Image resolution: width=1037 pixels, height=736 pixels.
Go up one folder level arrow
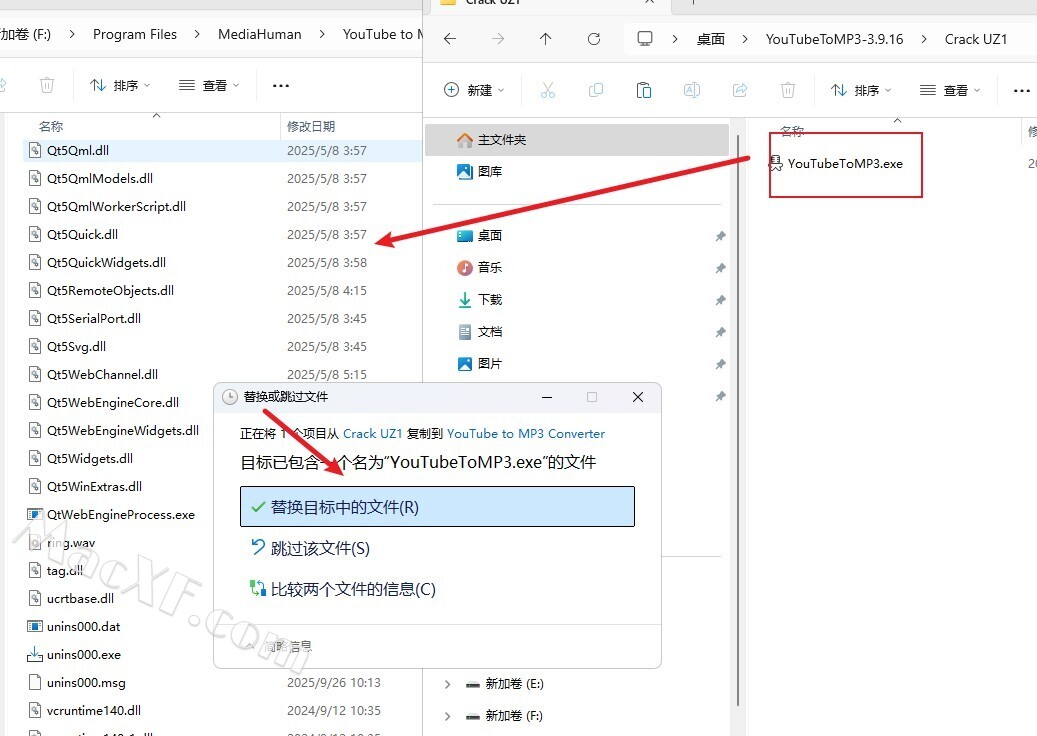coord(545,39)
